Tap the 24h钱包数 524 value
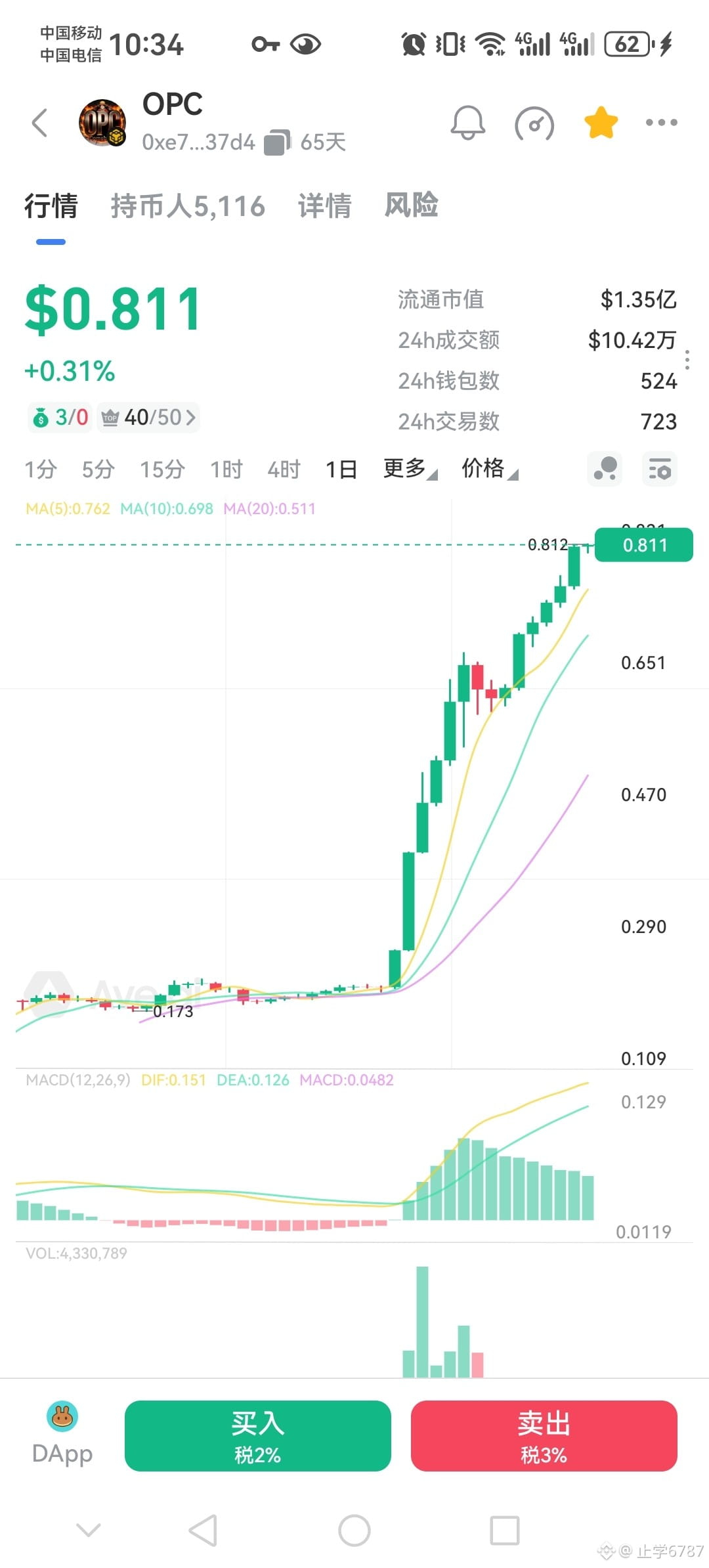The image size is (709, 1568). coord(658,381)
